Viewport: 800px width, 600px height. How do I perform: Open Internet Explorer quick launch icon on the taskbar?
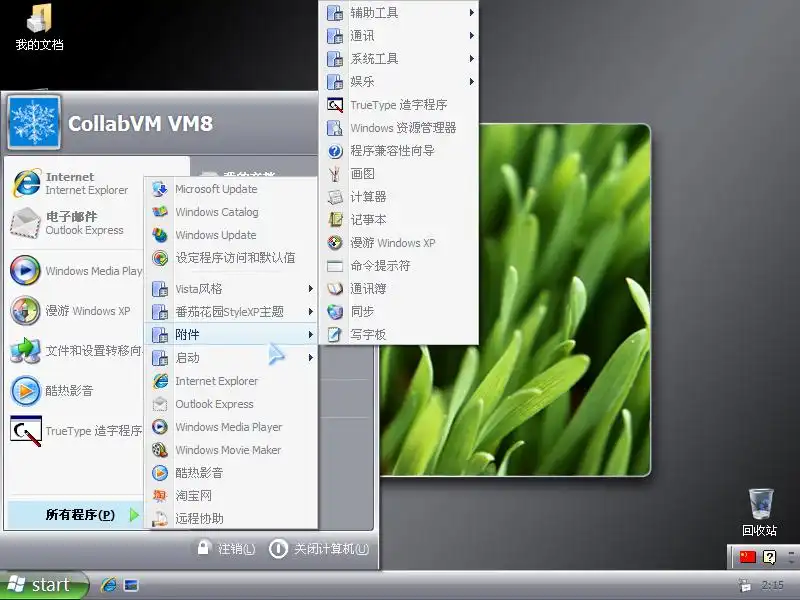pos(108,585)
